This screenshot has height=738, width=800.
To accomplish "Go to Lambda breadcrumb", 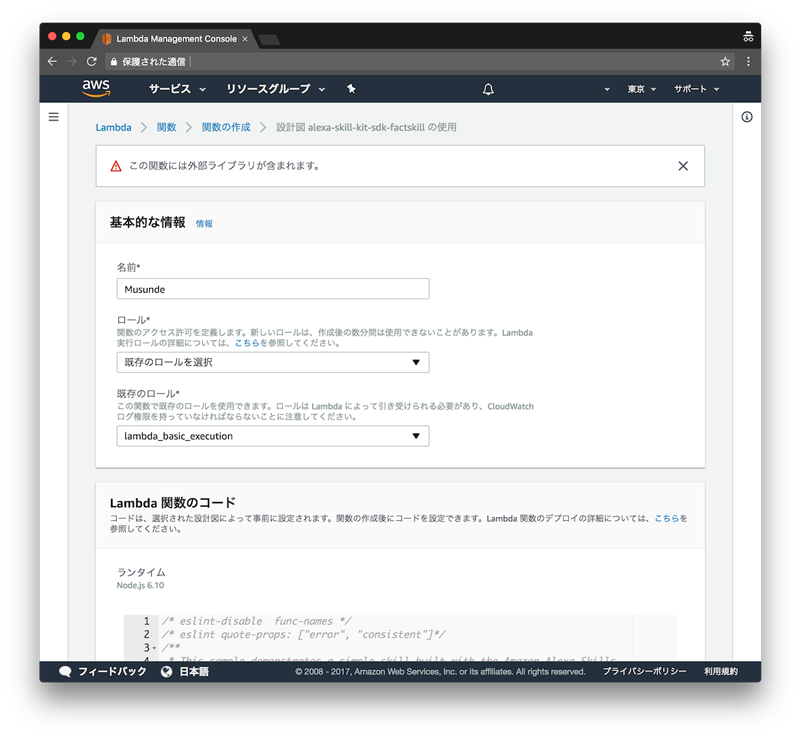I will point(113,127).
